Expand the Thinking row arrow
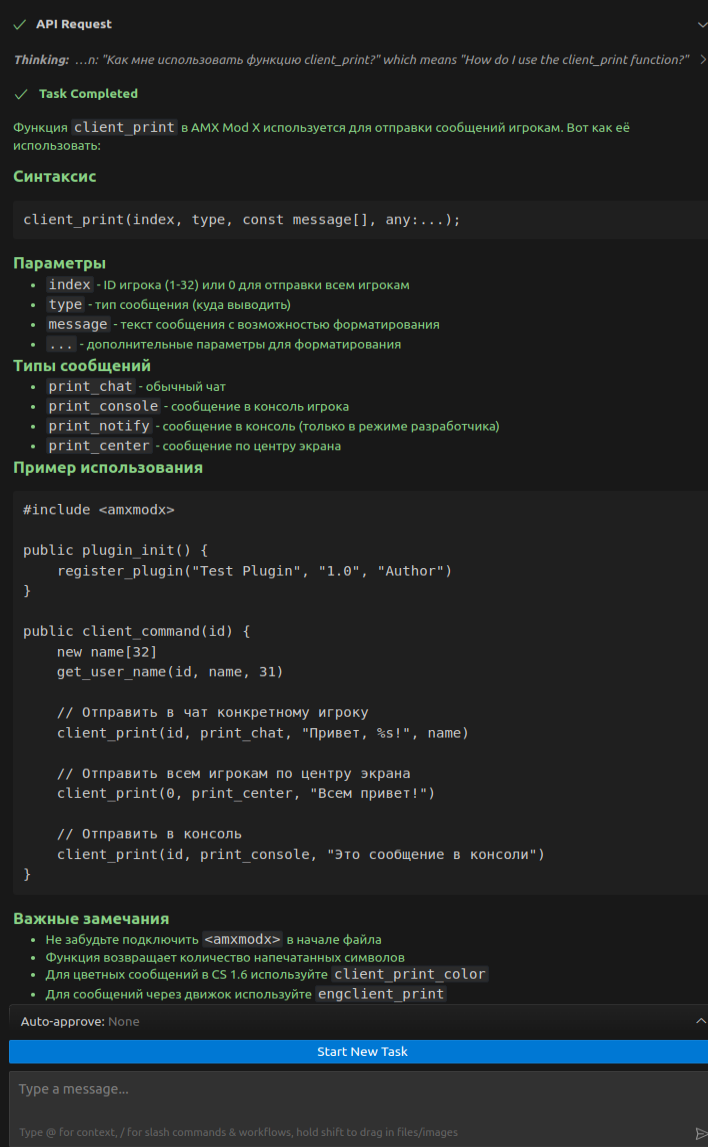 [702, 60]
